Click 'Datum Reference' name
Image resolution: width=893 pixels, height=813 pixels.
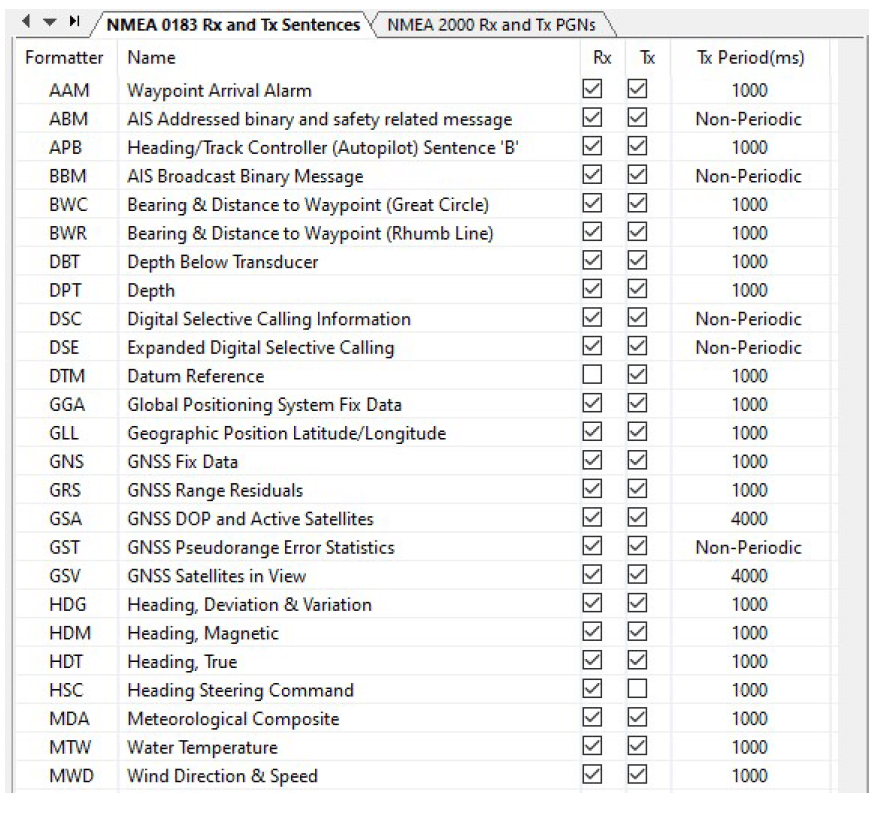pyautogui.click(x=196, y=376)
